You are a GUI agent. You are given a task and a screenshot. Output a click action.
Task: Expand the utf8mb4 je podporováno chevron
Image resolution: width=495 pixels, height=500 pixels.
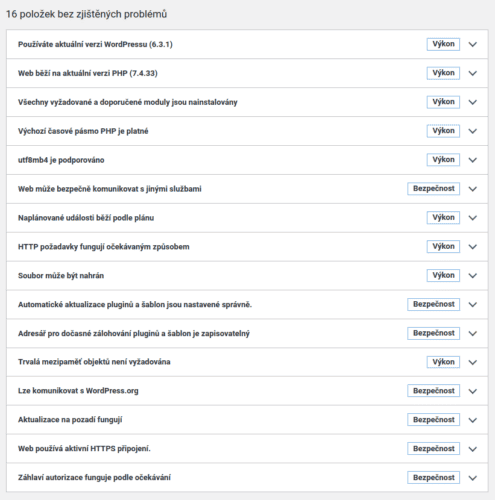coord(473,160)
